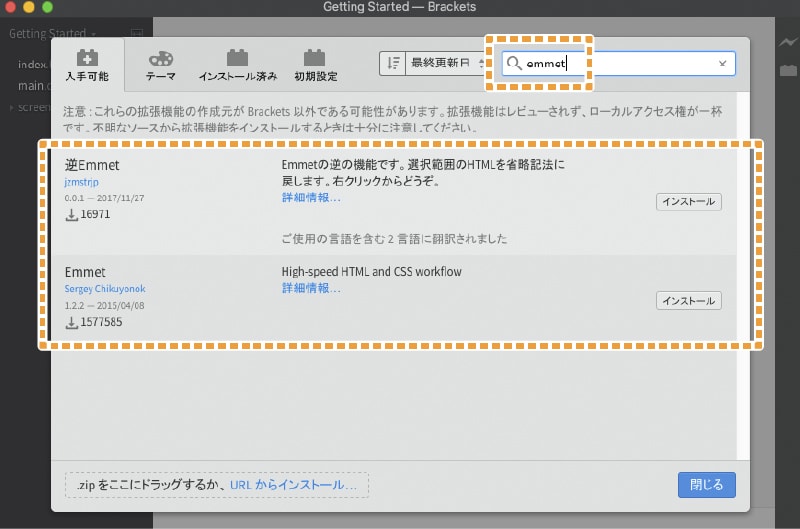
Task: Click version text 0.0.1 — 2017/11/27
Action: [105, 198]
